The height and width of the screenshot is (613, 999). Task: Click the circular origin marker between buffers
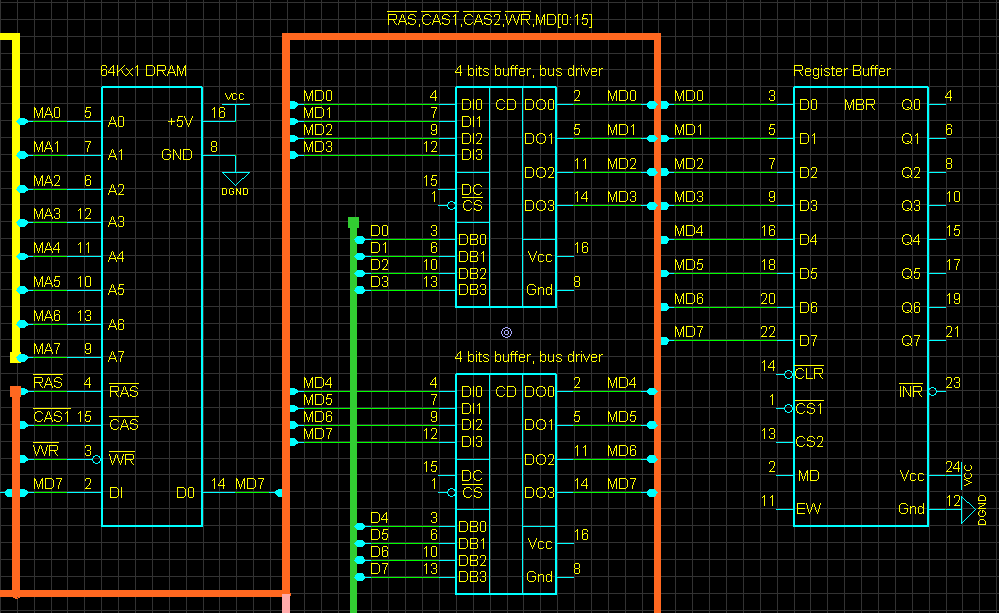(507, 333)
